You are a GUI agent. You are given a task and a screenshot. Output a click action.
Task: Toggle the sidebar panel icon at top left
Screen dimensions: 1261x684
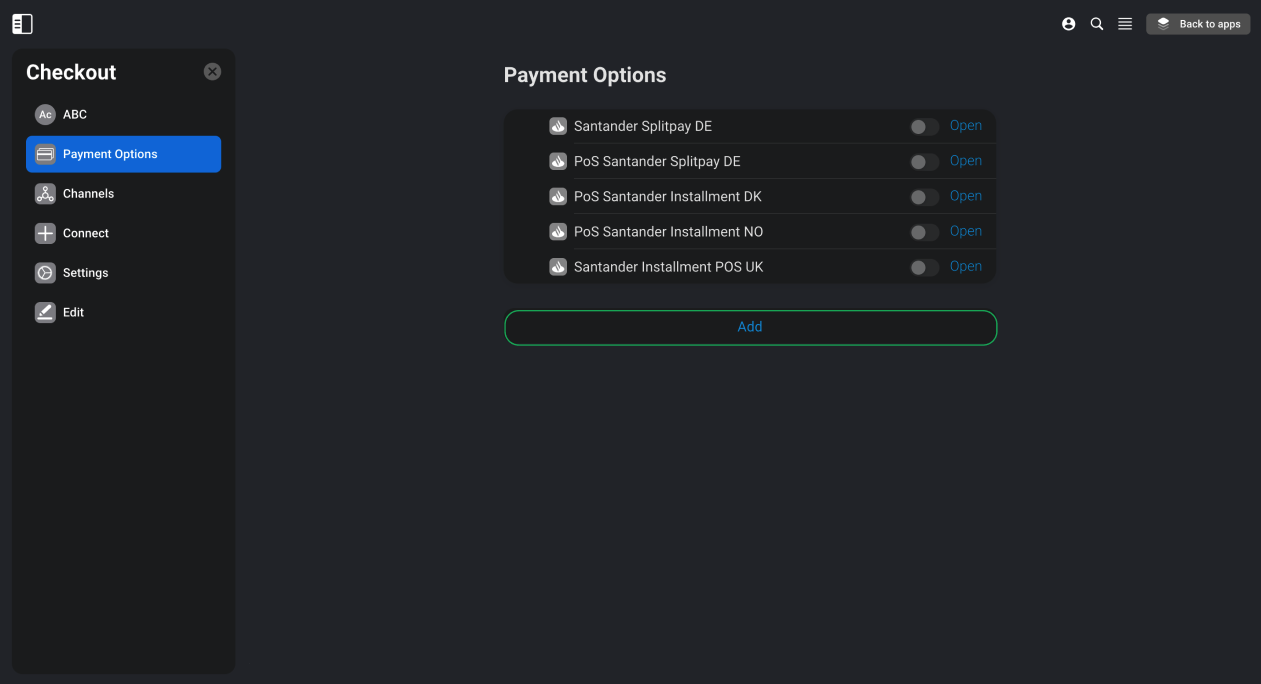click(22, 24)
